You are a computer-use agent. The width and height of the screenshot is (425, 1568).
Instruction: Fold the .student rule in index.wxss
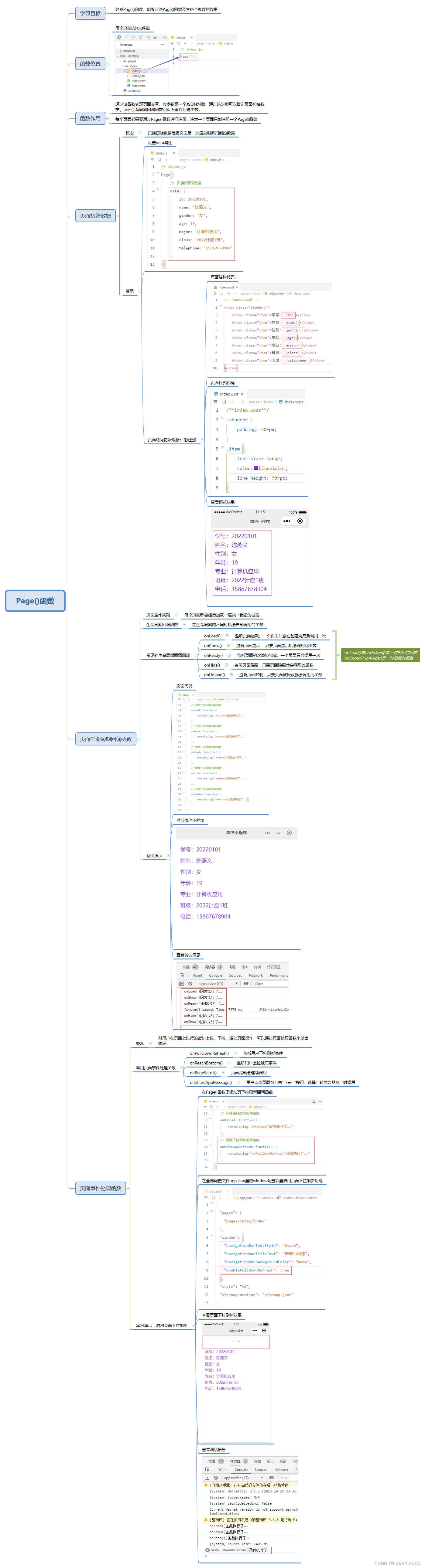(x=222, y=418)
